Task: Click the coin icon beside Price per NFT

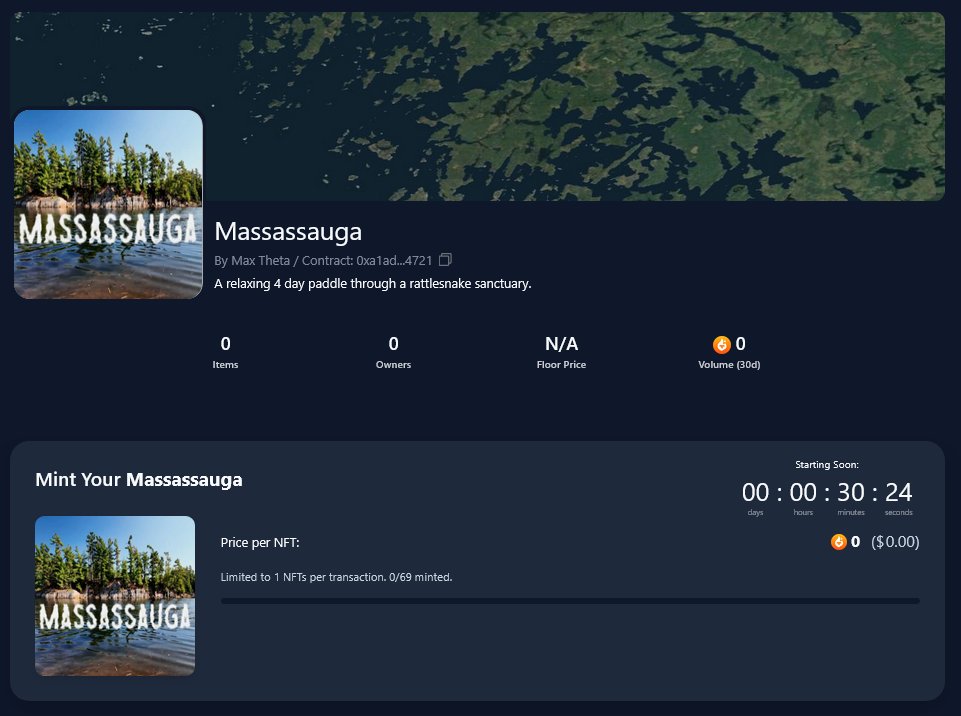Action: coord(839,541)
